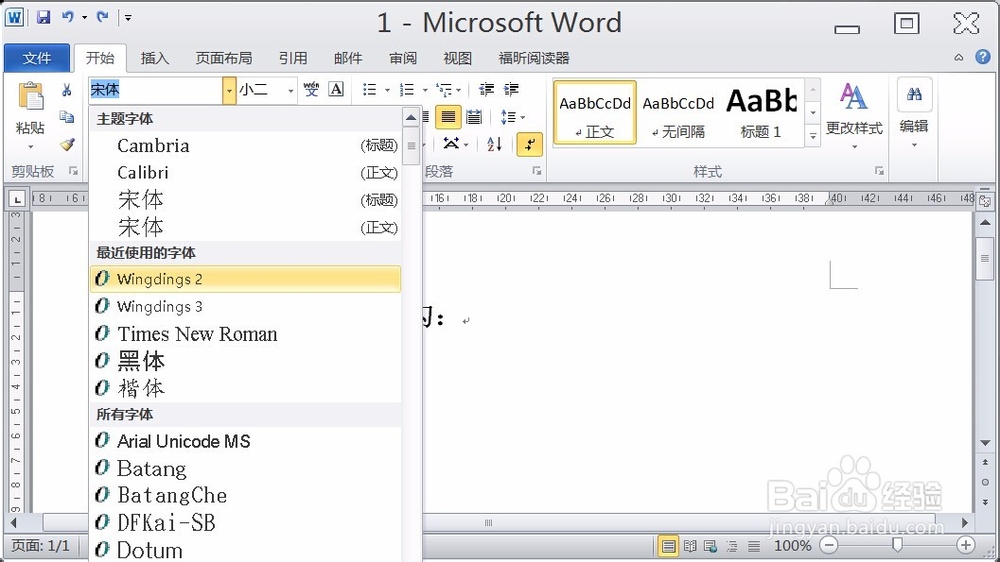Viewport: 1000px width, 562px height.
Task: Open clipboard pane dialog launcher
Action: click(73, 171)
